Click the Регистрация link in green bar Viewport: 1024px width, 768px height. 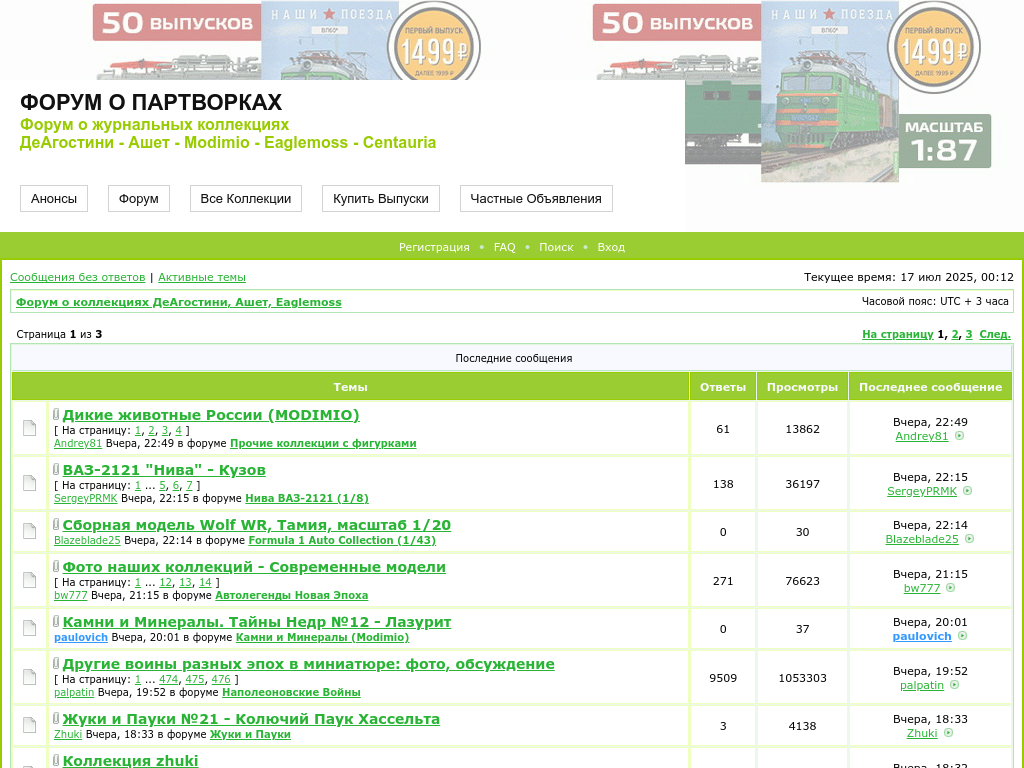coord(434,247)
